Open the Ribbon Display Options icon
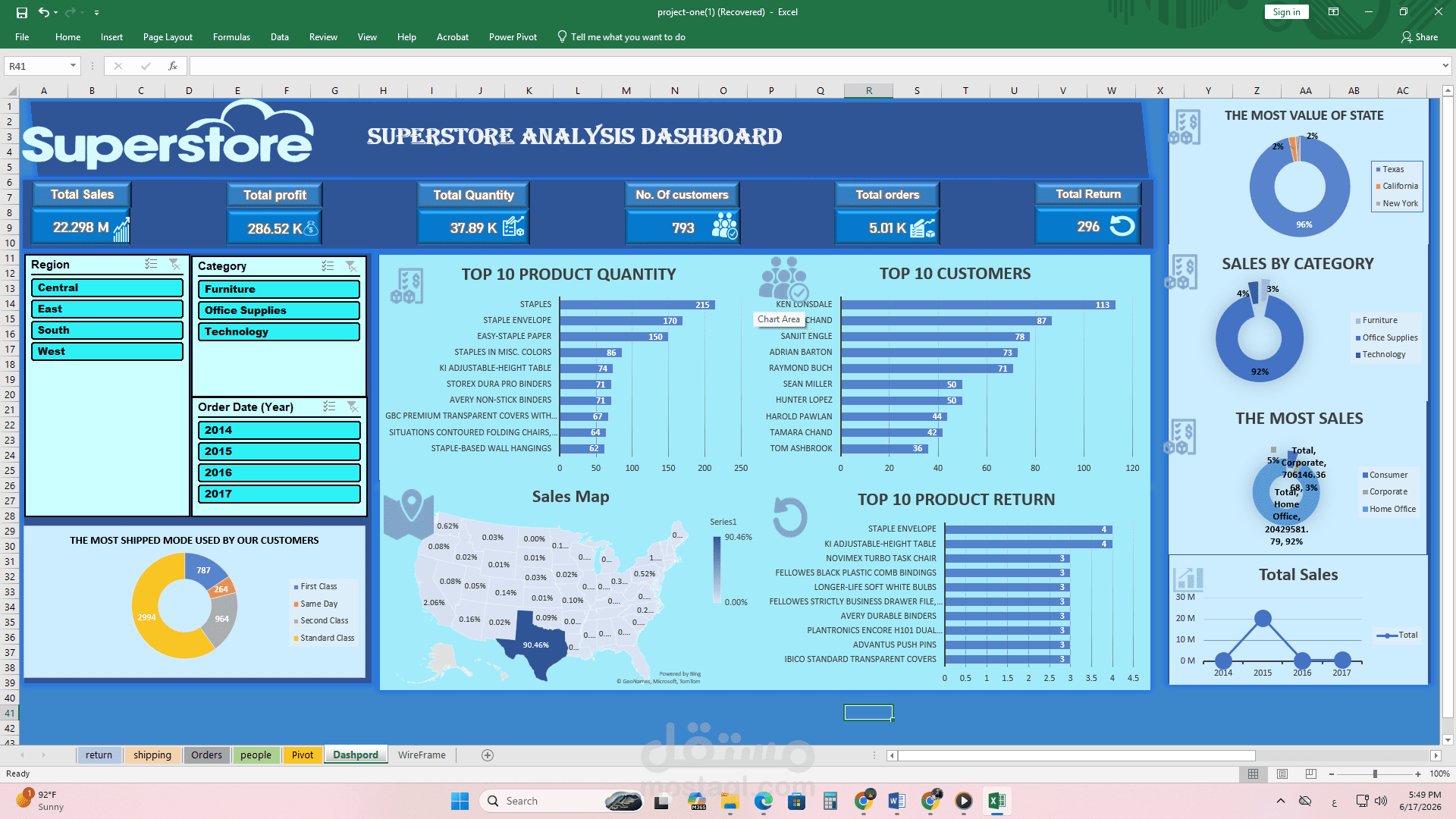 pos(1333,12)
